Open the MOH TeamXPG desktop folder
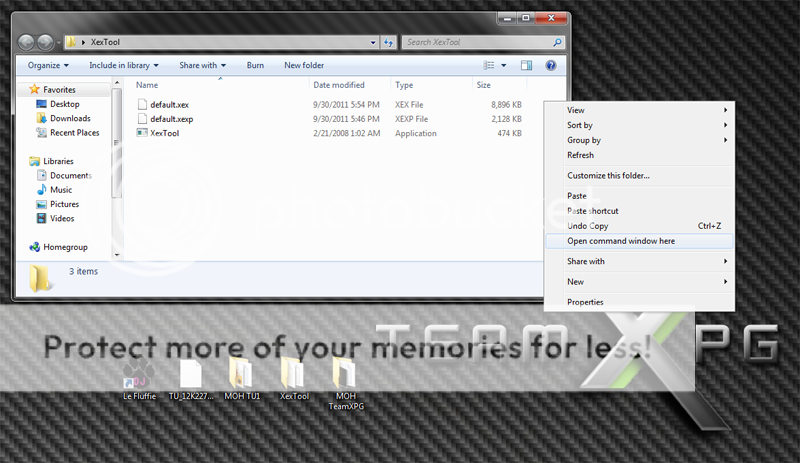Viewport: 800px width, 463px height. [343, 374]
